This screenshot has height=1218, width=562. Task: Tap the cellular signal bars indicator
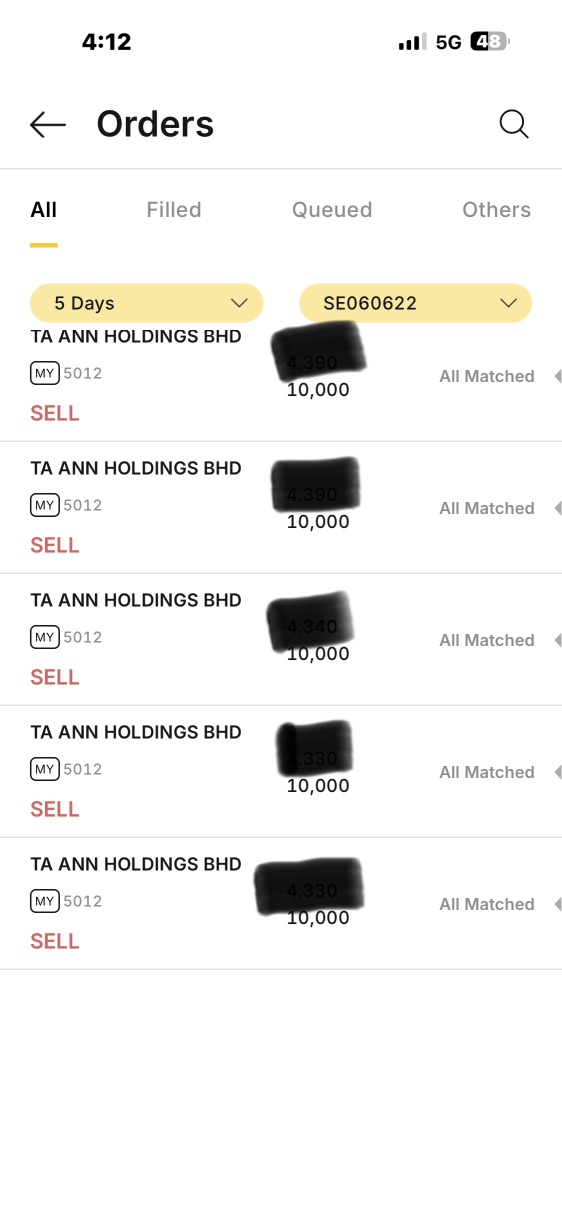(412, 42)
